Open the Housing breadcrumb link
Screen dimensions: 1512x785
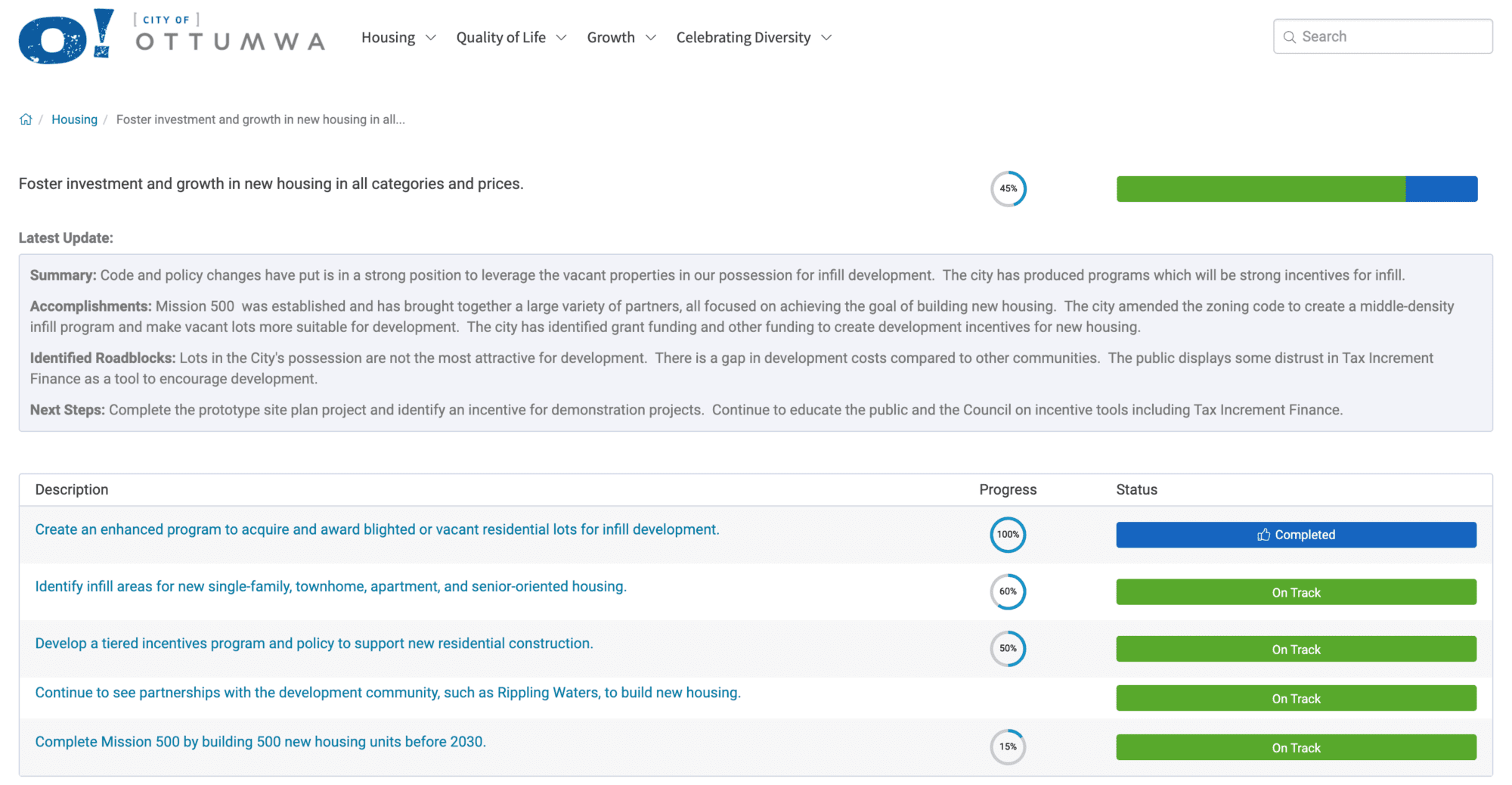tap(74, 119)
